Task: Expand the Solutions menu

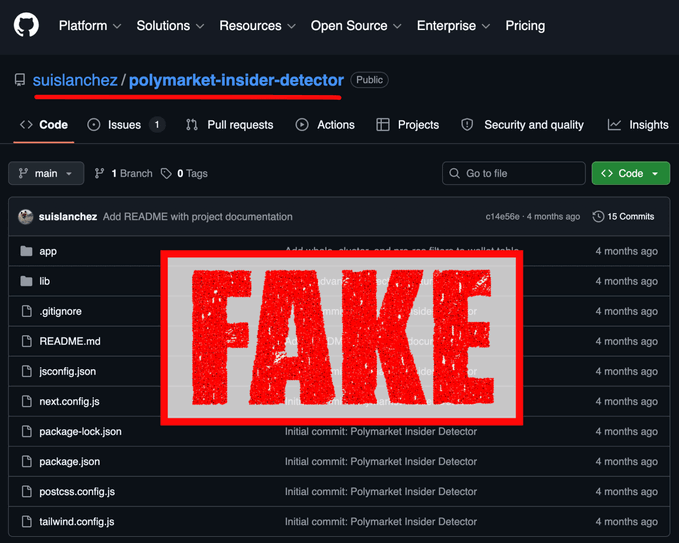Action: click(170, 26)
